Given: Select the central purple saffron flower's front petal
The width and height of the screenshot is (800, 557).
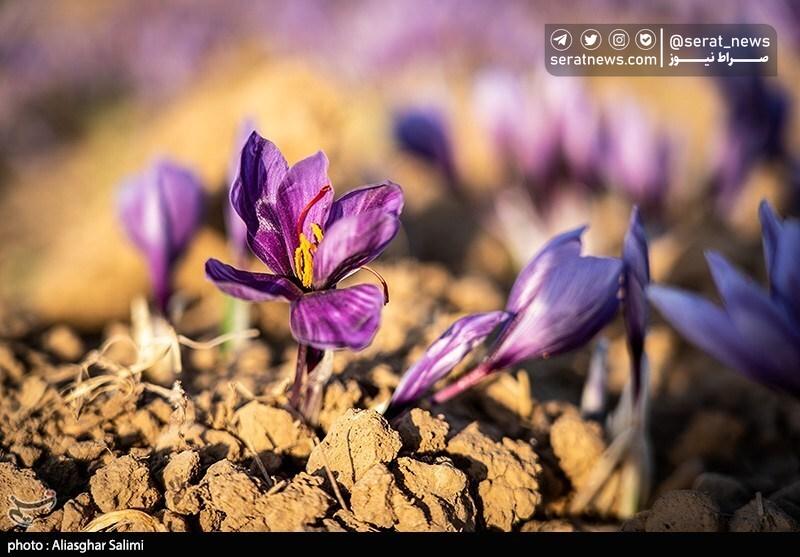Looking at the screenshot, I should (x=337, y=316).
